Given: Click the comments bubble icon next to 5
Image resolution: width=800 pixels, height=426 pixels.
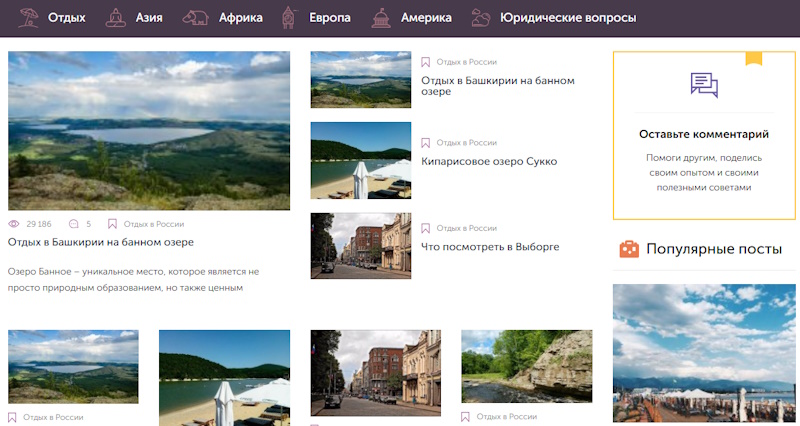Looking at the screenshot, I should tap(73, 224).
